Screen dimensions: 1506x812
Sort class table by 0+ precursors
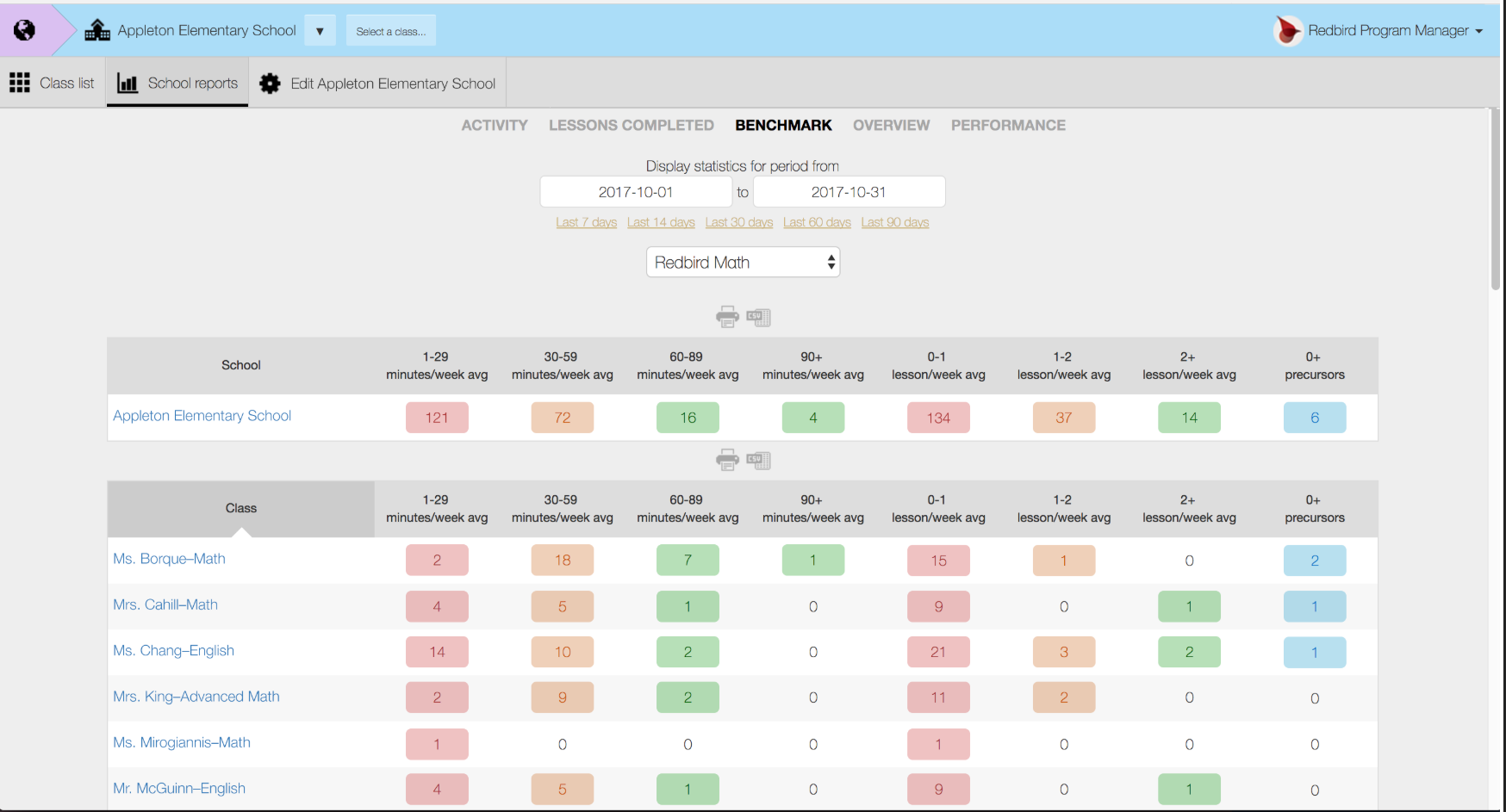tap(1315, 509)
